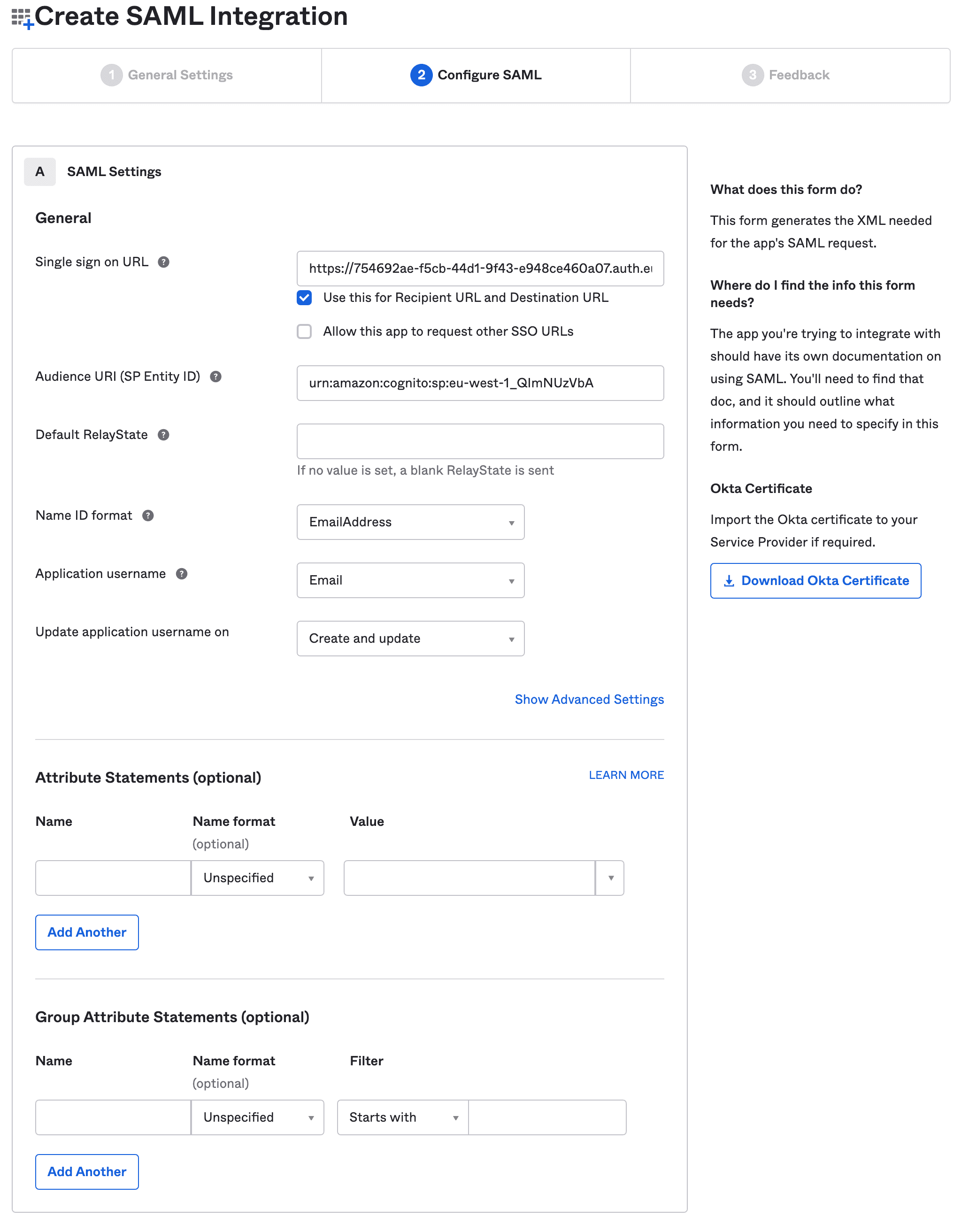Viewport: 969px width, 1232px height.
Task: Open the LEARN MORE link
Action: tap(626, 775)
